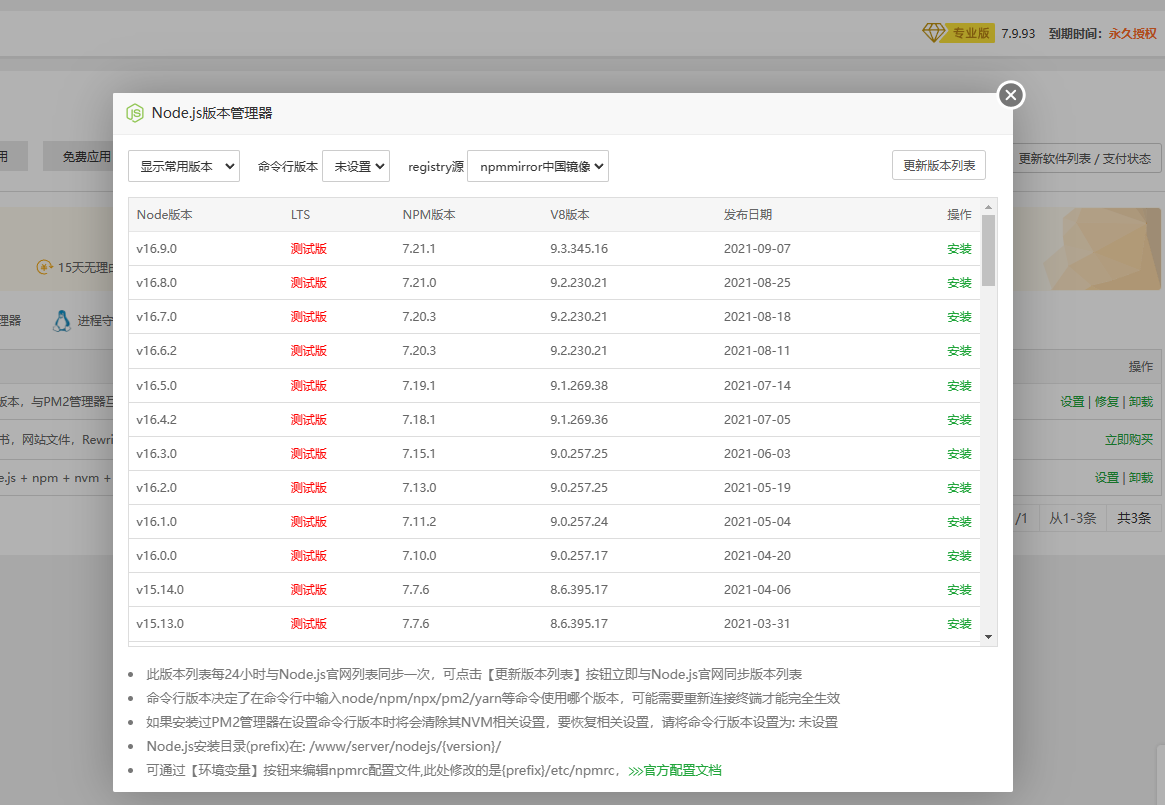Click release date 2021-09-07 cell
This screenshot has height=805, width=1165.
(757, 248)
